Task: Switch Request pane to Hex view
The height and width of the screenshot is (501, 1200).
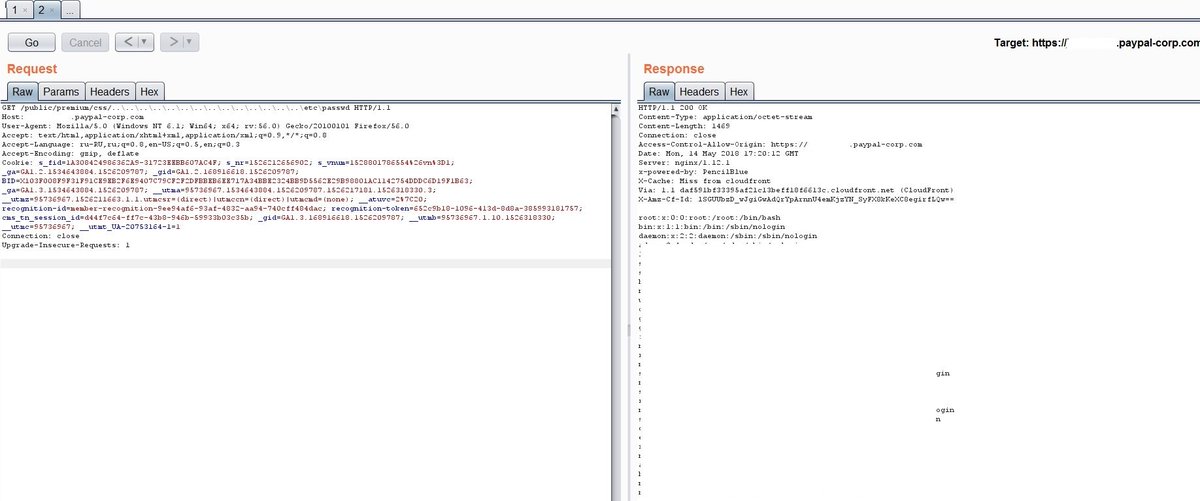Action: (x=149, y=91)
